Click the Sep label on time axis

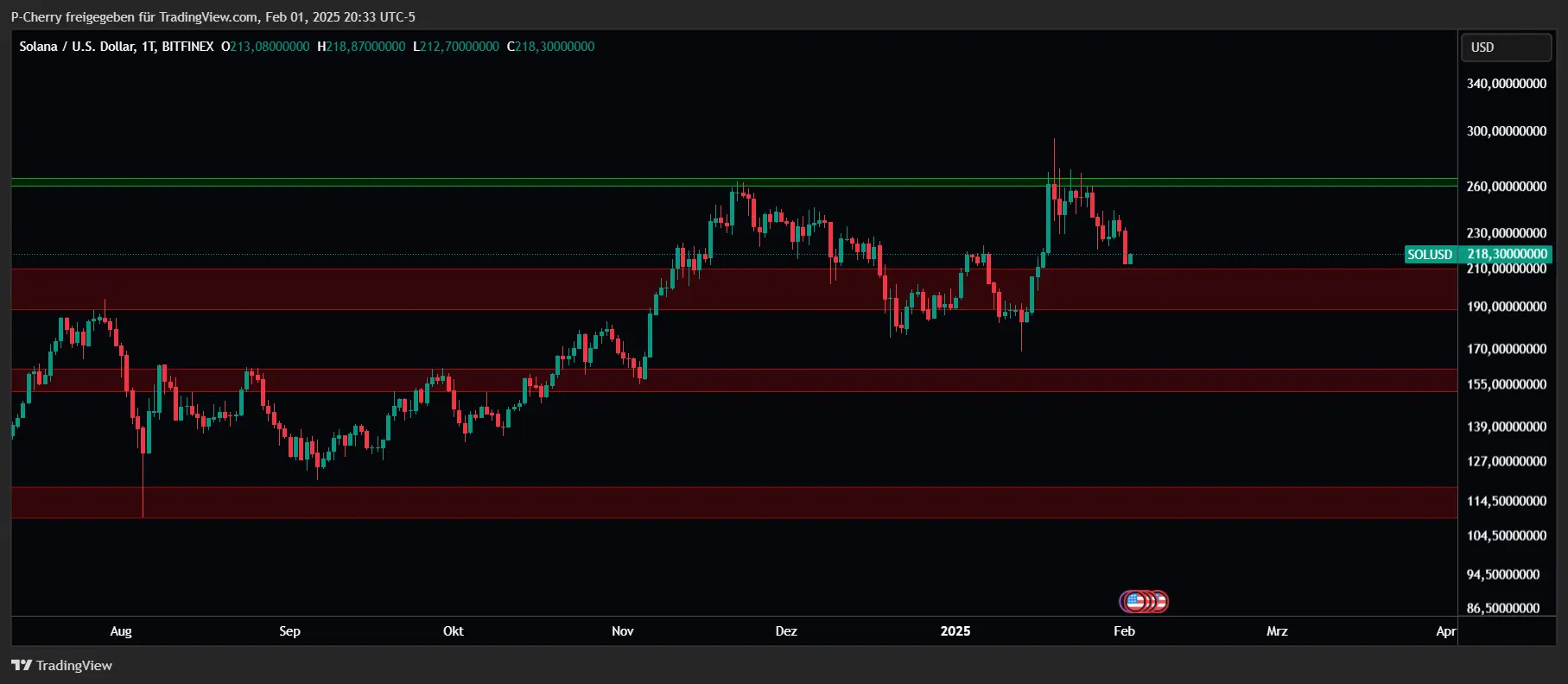(x=289, y=631)
